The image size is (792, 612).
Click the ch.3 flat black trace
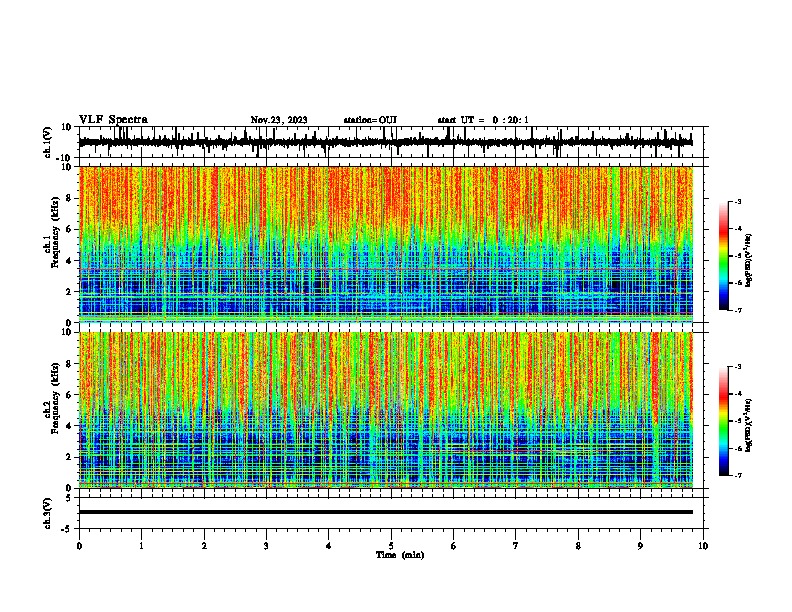point(386,512)
